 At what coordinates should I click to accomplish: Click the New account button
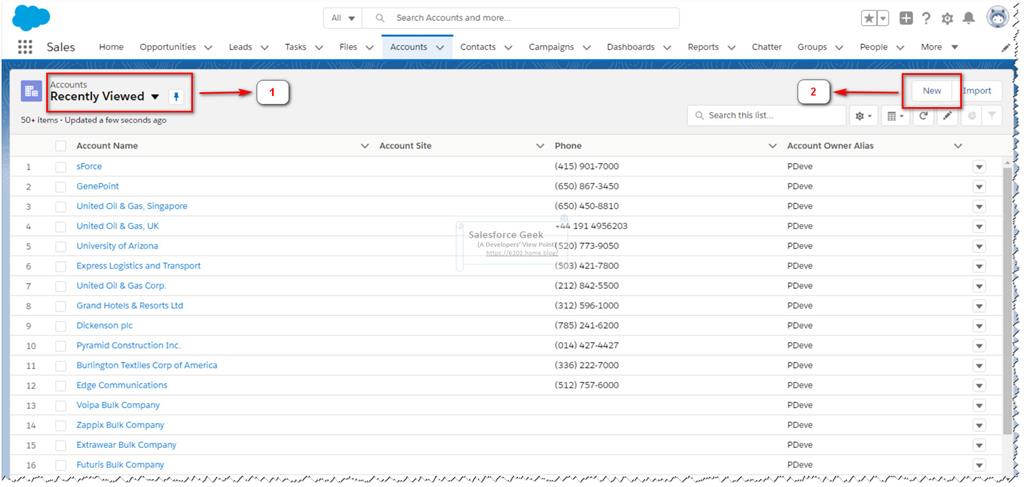(x=932, y=91)
